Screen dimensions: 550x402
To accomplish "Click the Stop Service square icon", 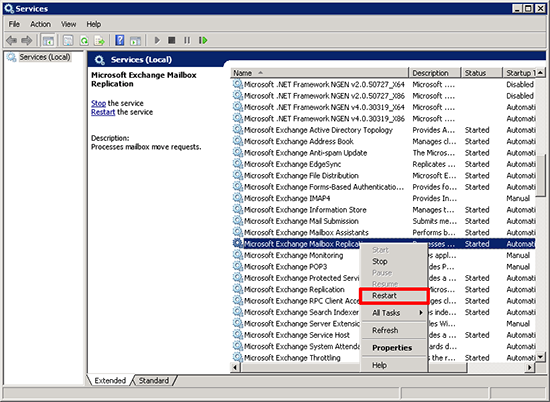I will (172, 41).
